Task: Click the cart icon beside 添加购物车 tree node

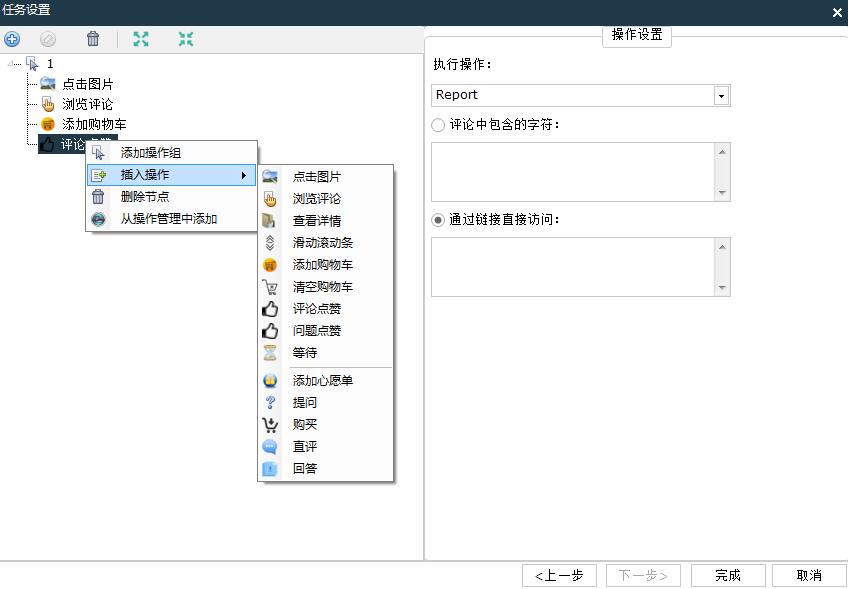Action: coord(48,124)
